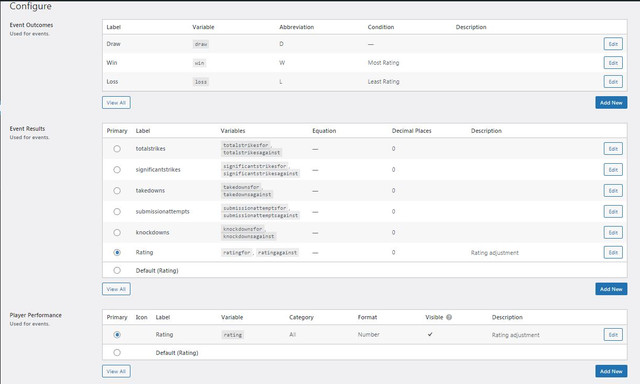Choose Default (Rating) in Player Performance
The width and height of the screenshot is (640, 384).
(117, 353)
